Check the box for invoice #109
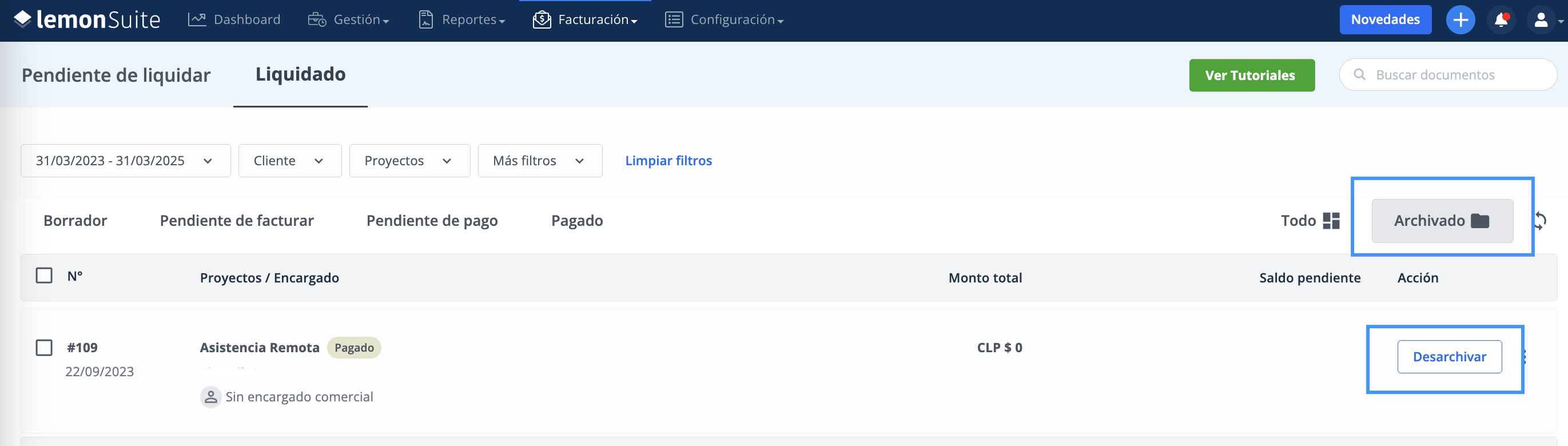The width and height of the screenshot is (1568, 446). pyautogui.click(x=44, y=348)
